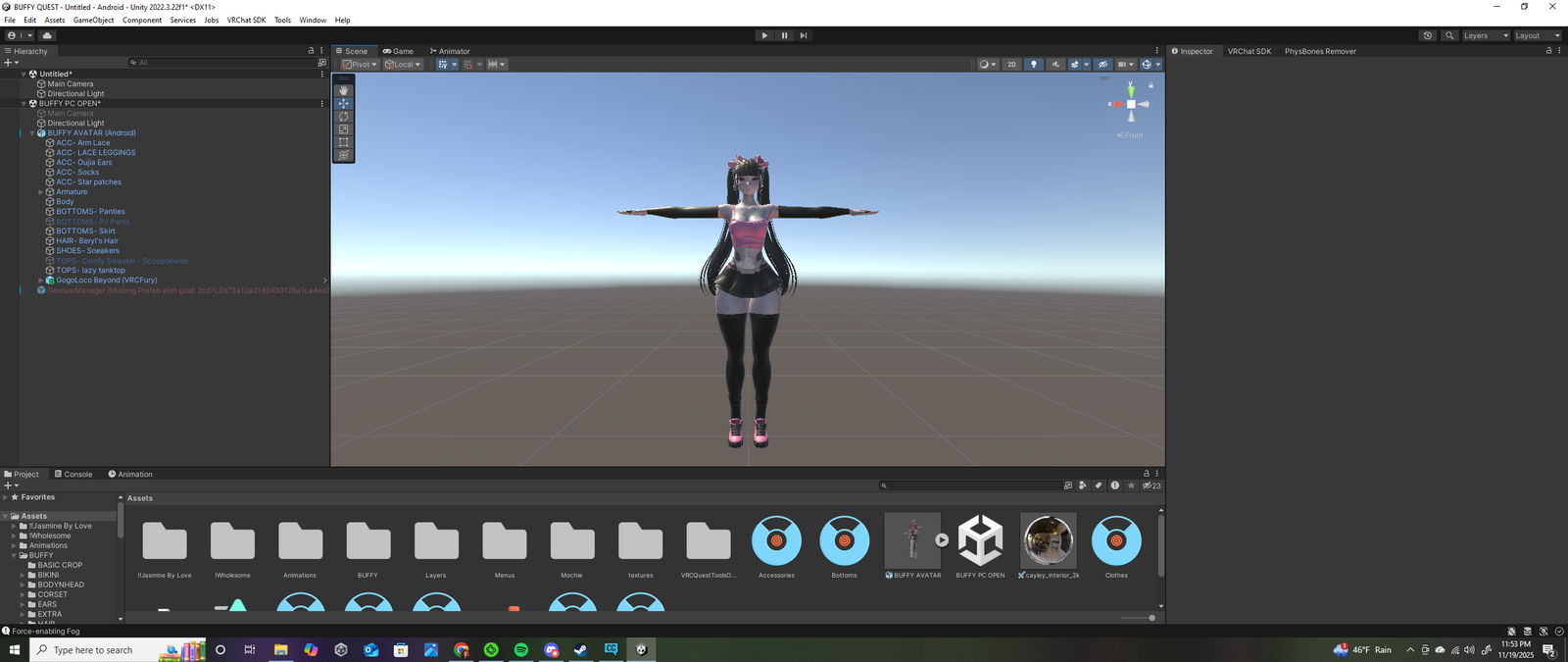Switch to the Console tab
The image size is (1568, 662).
(x=73, y=474)
